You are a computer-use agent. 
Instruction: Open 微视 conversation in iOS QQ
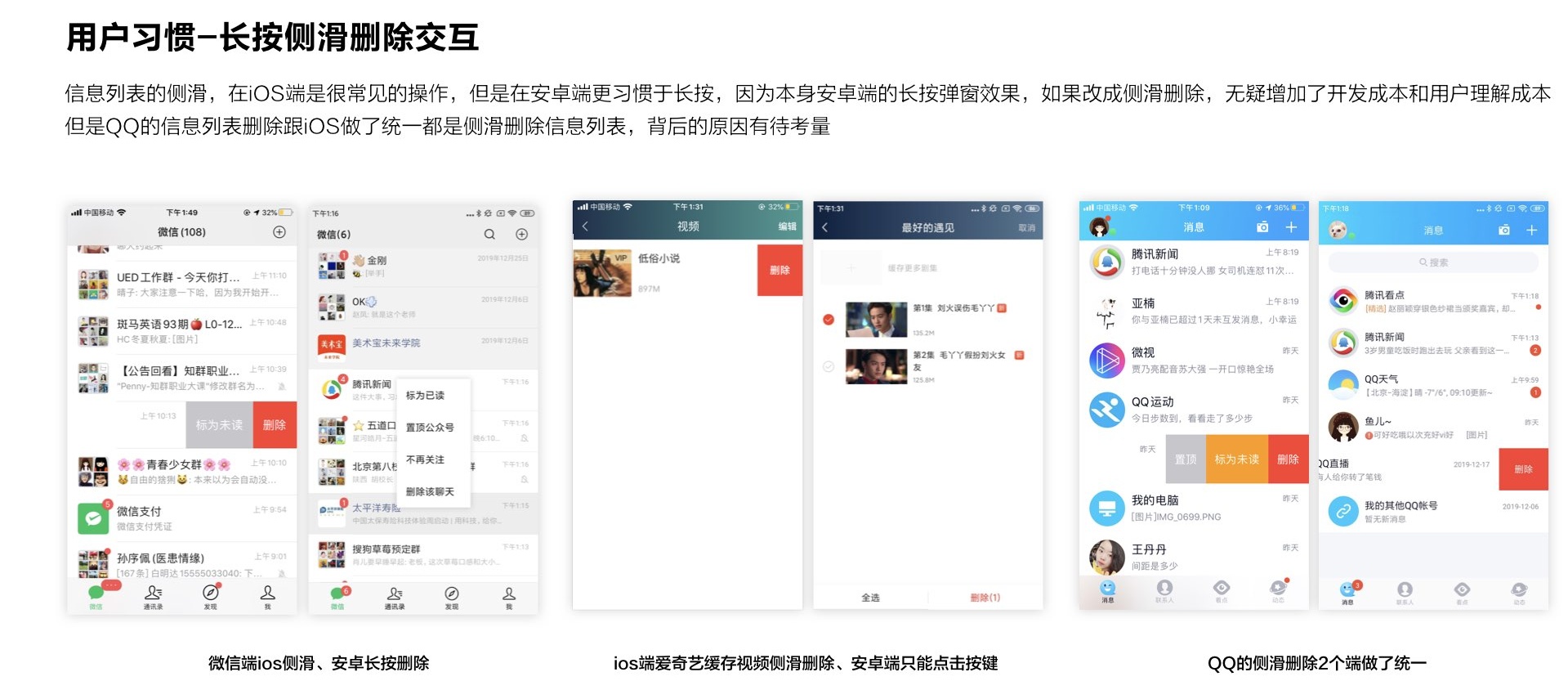tap(1194, 361)
